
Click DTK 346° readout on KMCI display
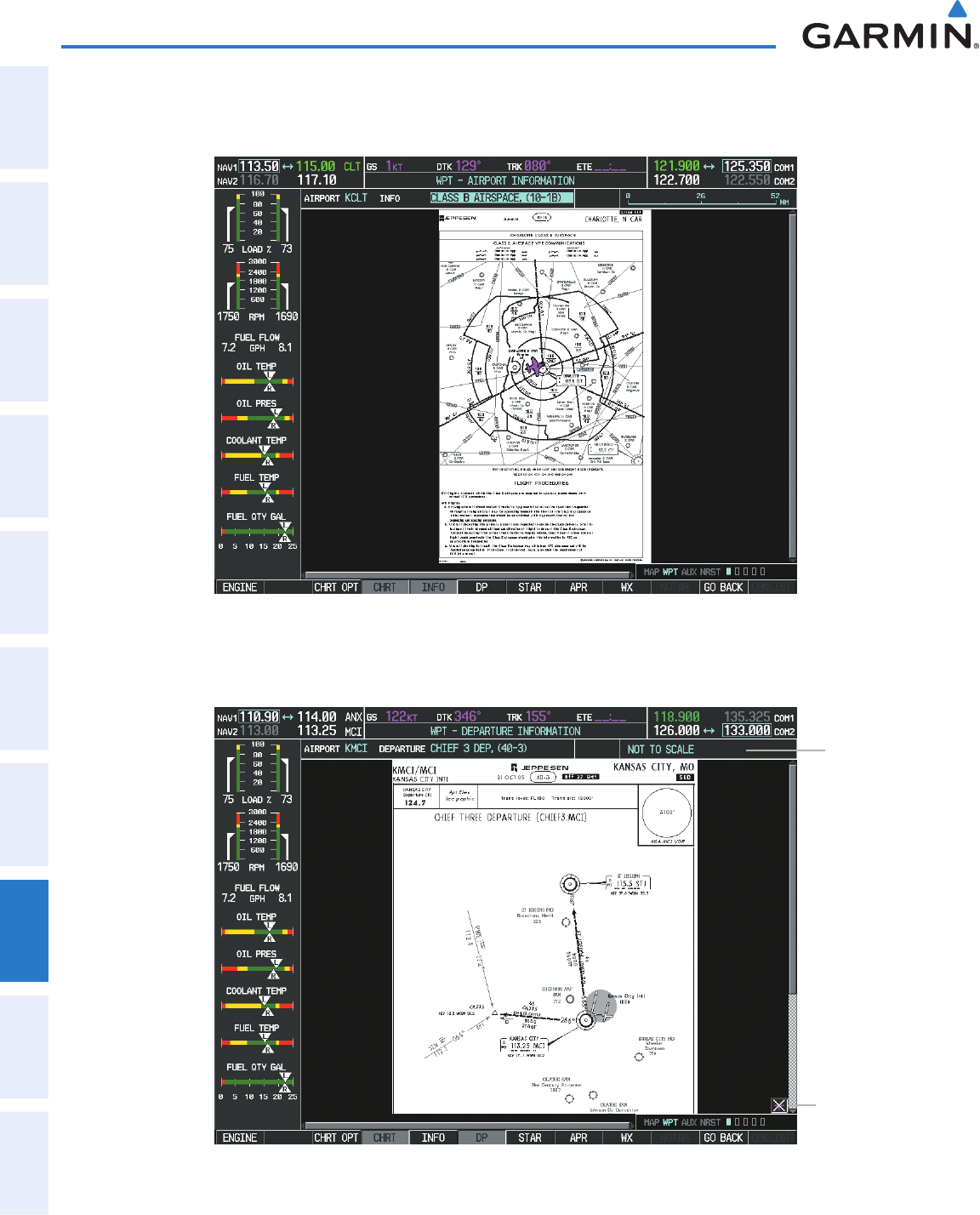pyautogui.click(x=459, y=717)
